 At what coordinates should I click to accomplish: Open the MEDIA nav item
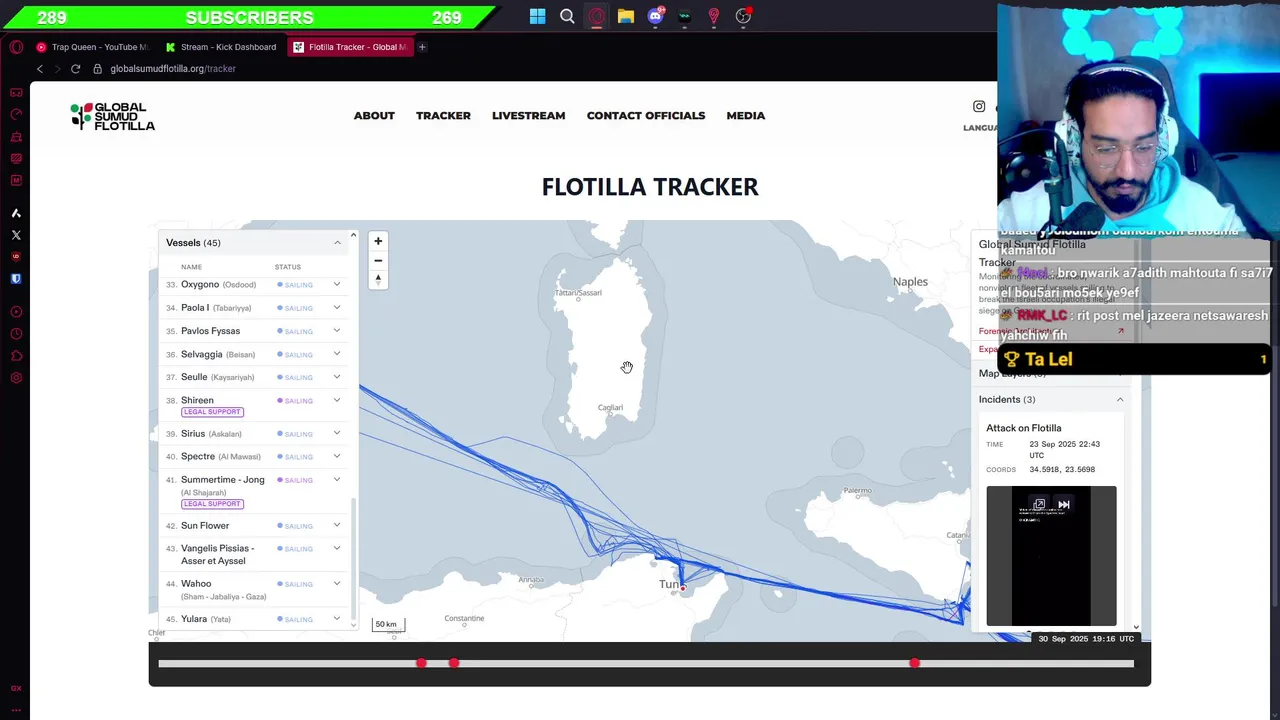tap(745, 116)
